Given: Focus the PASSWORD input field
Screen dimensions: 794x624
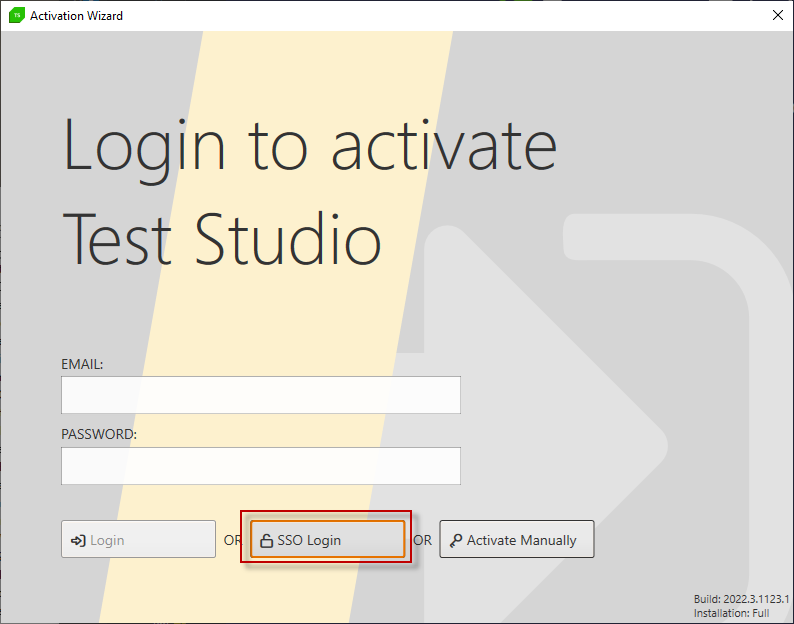Looking at the screenshot, I should click(x=261, y=465).
